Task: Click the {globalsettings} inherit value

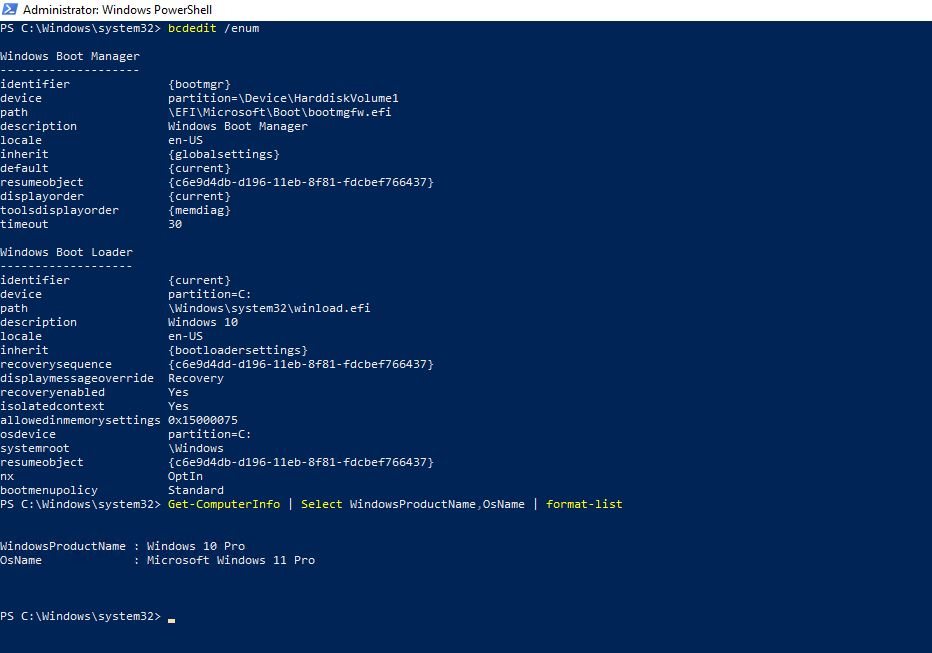Action: pyautogui.click(x=223, y=154)
